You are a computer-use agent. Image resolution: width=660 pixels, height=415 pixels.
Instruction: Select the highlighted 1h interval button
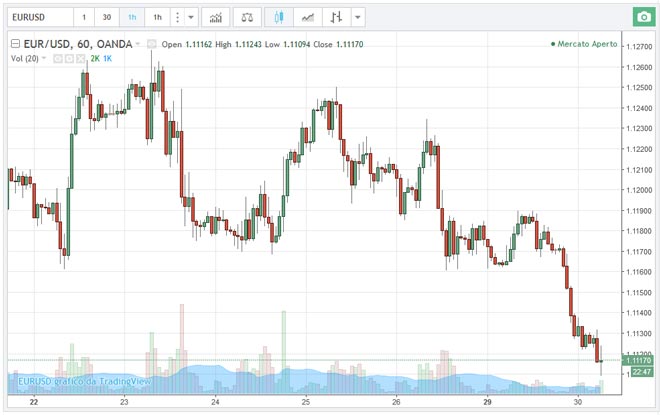[132, 18]
